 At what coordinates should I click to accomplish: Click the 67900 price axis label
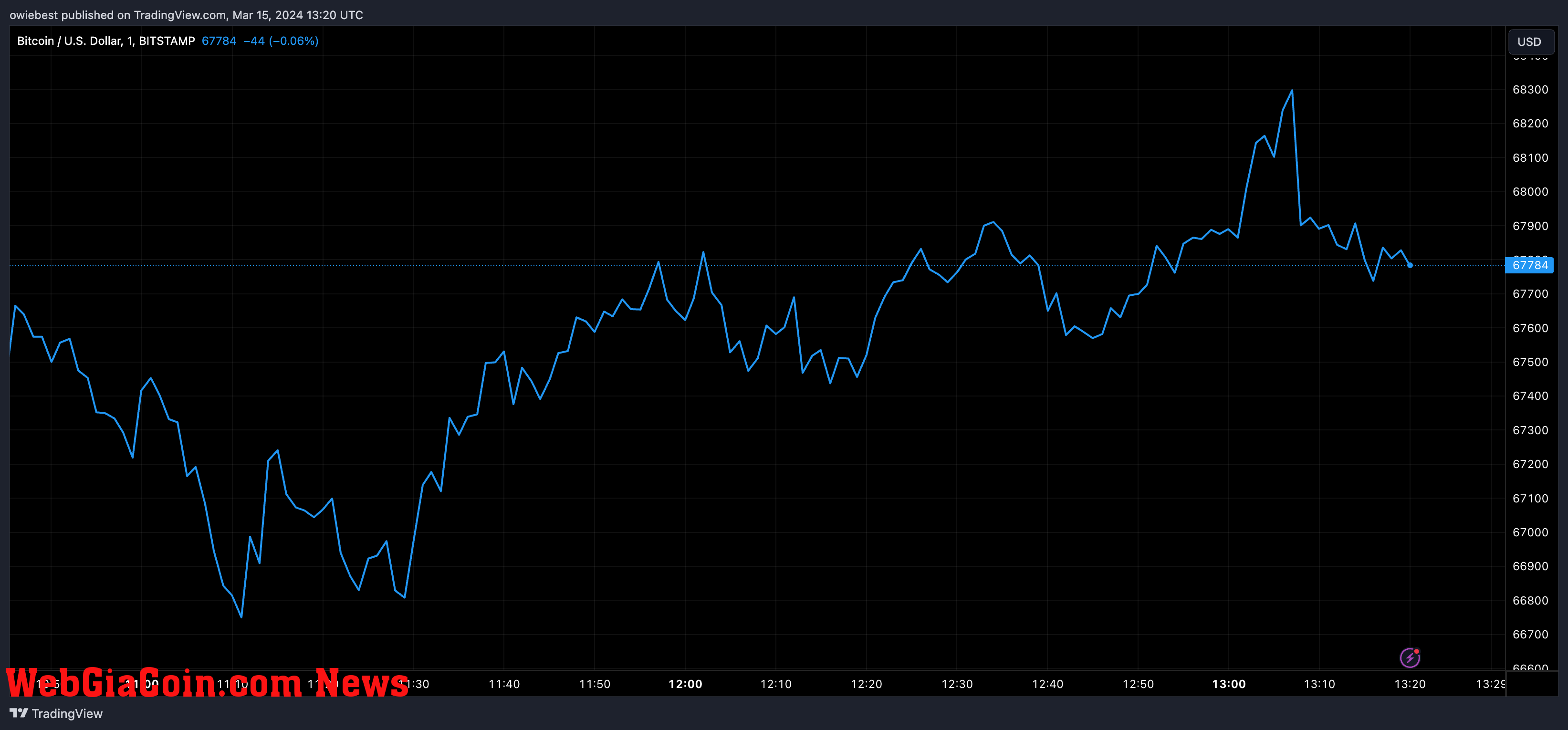coord(1530,226)
